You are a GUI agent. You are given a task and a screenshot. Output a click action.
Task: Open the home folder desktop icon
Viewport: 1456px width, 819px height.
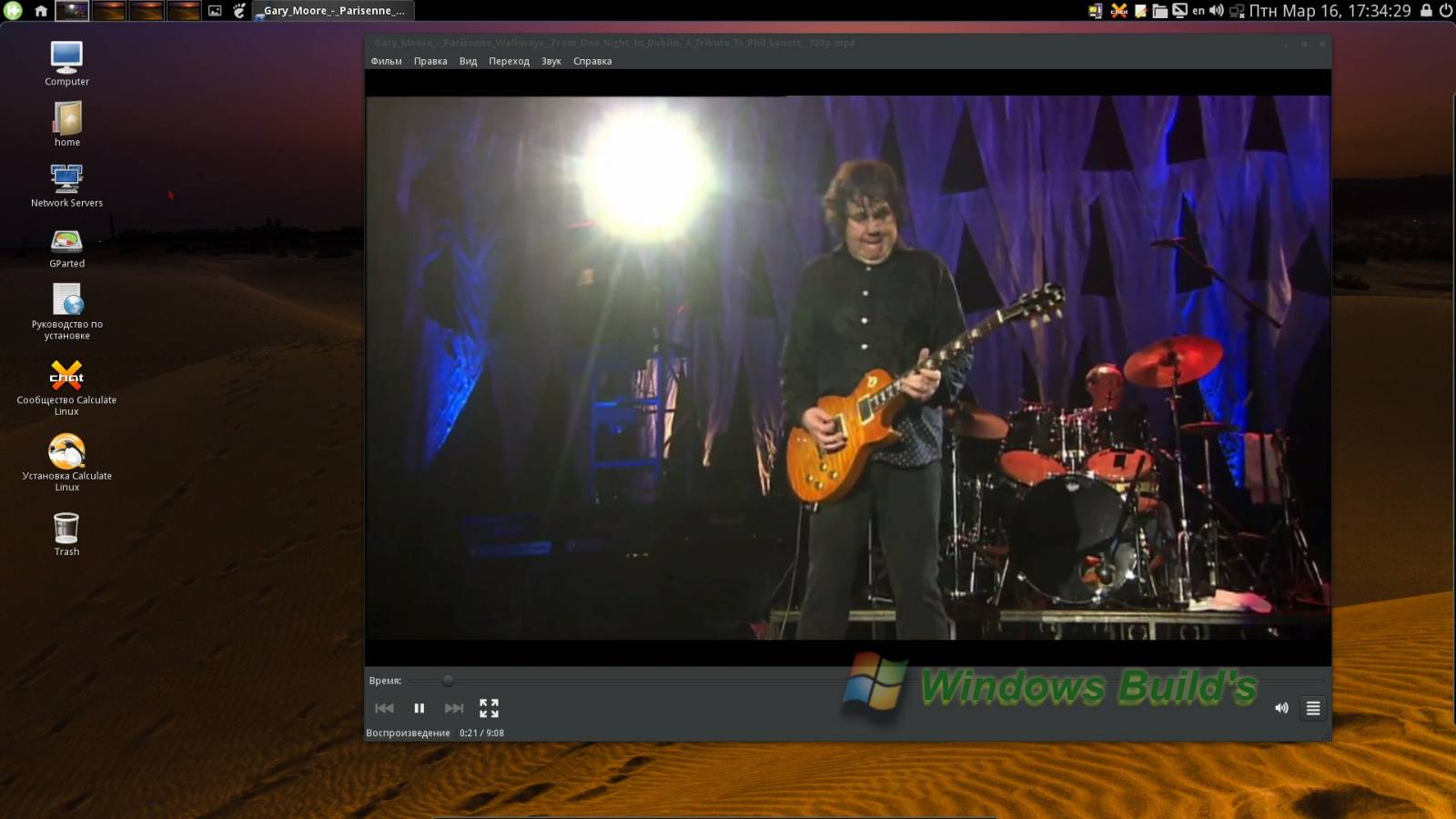[66, 124]
